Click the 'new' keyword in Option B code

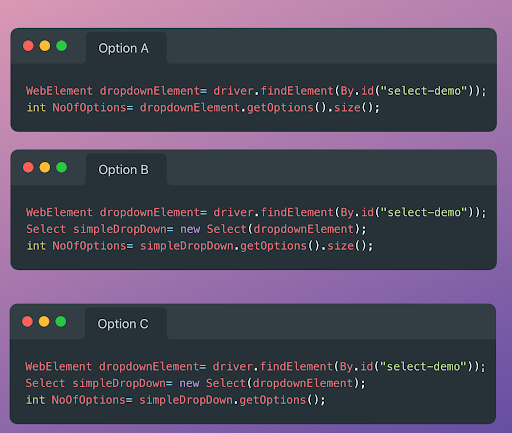click(190, 229)
